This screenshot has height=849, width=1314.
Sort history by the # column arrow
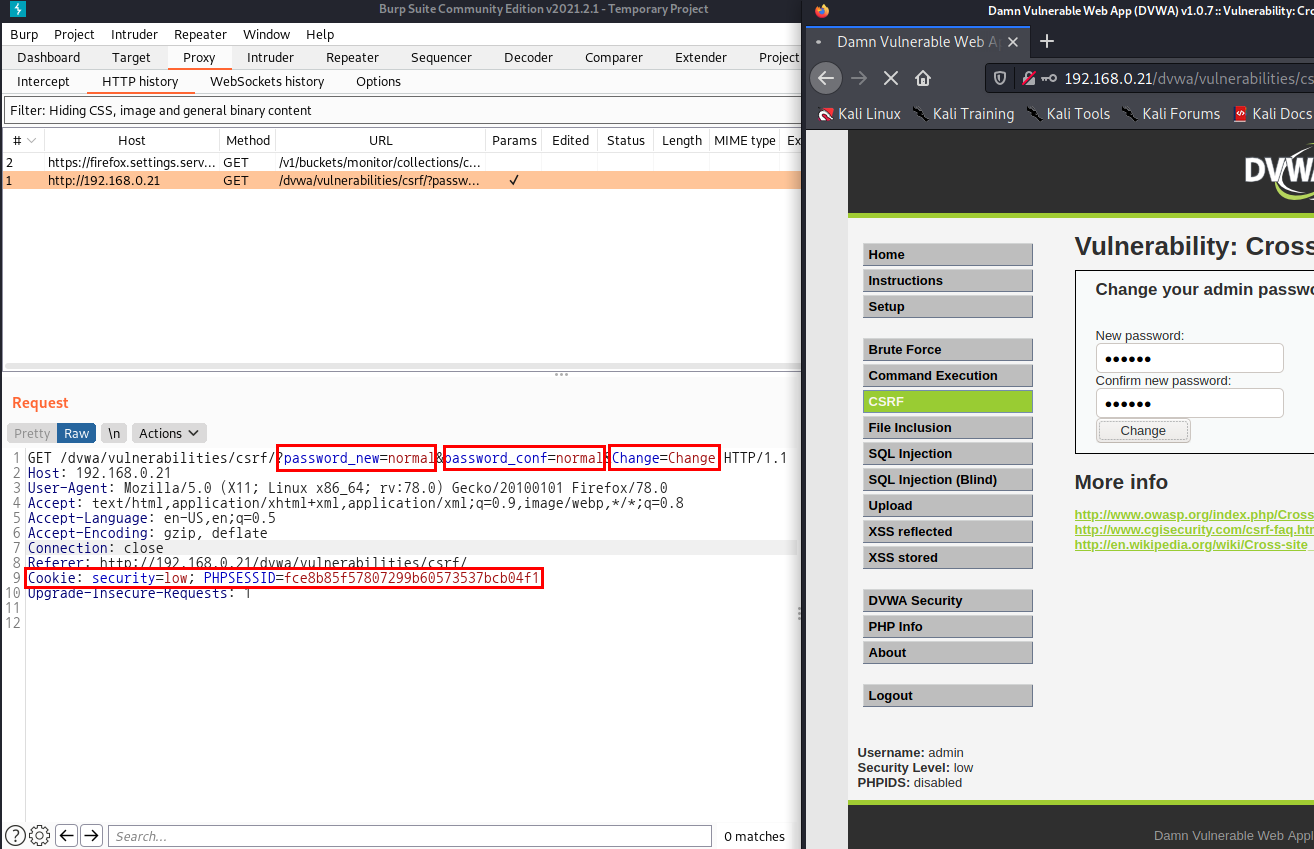(x=32, y=141)
